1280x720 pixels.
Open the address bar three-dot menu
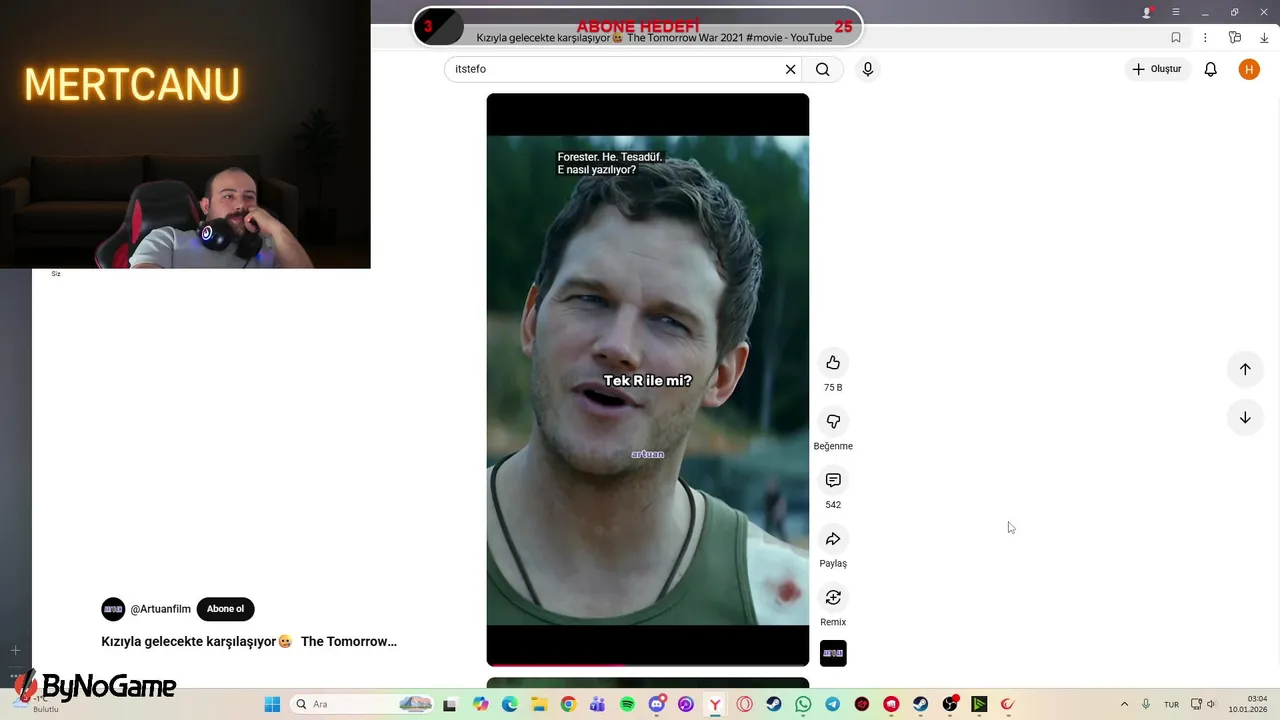pos(1205,37)
